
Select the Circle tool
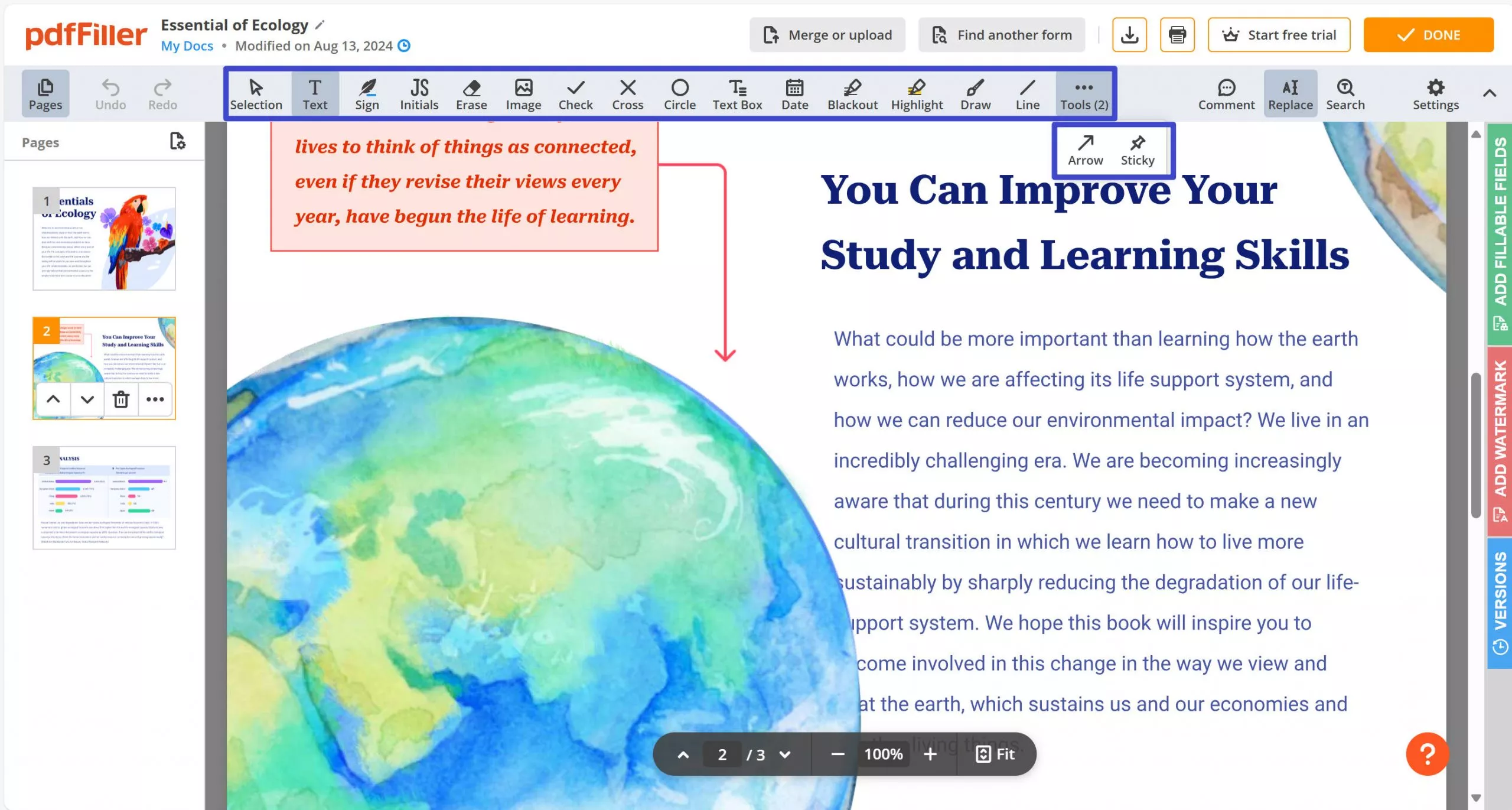tap(680, 94)
